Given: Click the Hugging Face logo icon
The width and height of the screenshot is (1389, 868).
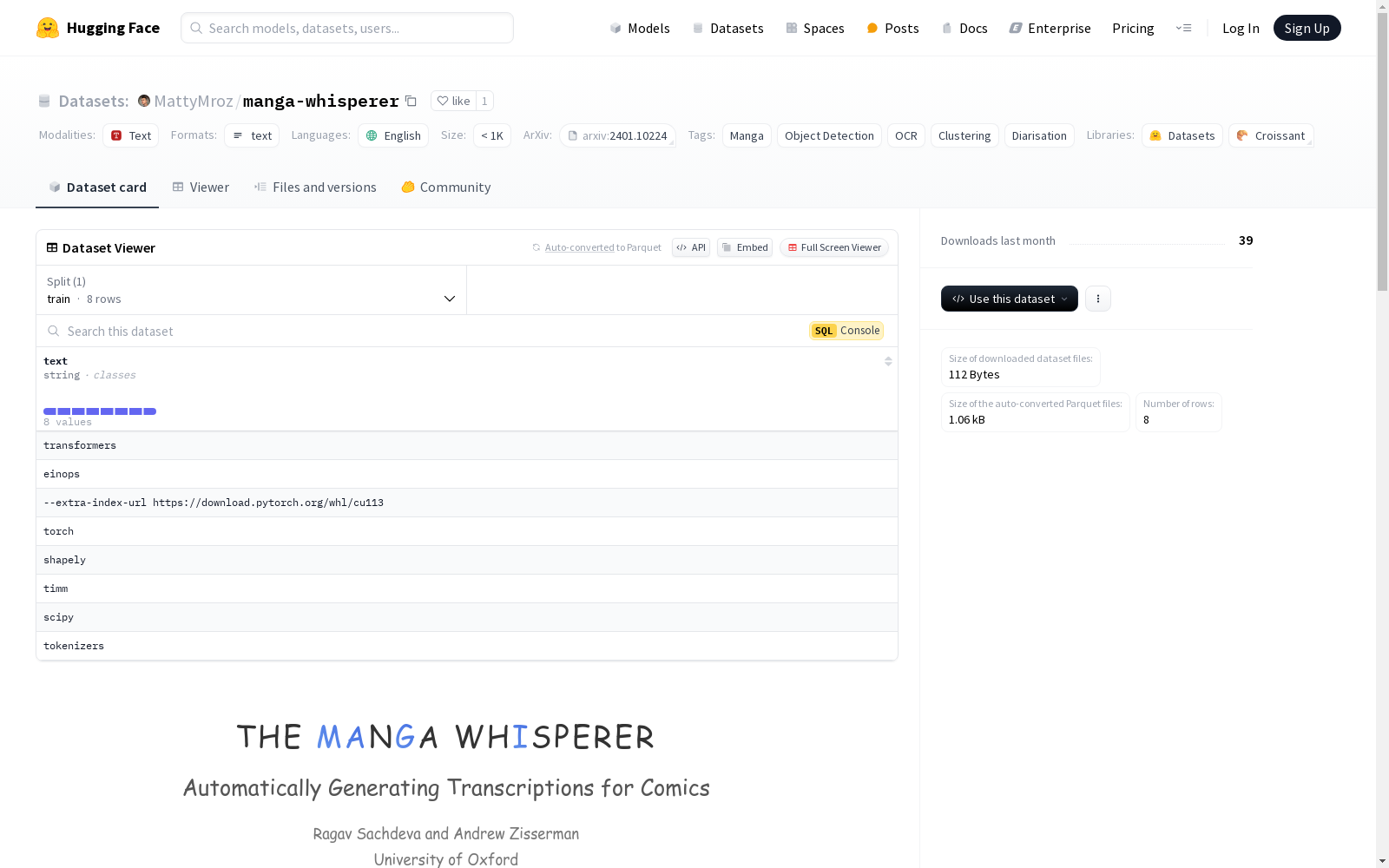Looking at the screenshot, I should [48, 28].
